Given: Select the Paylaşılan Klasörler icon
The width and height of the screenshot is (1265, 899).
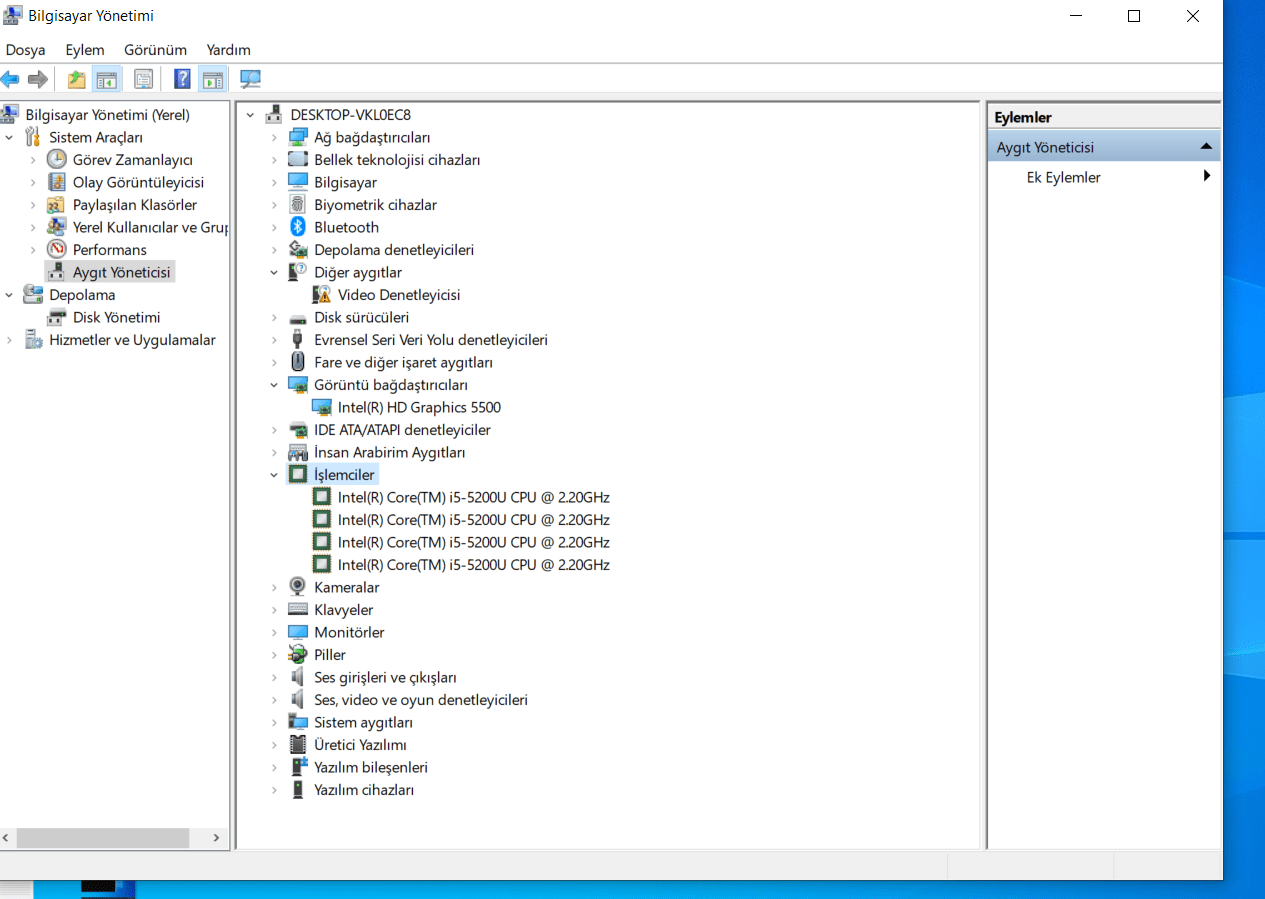Looking at the screenshot, I should click(57, 205).
